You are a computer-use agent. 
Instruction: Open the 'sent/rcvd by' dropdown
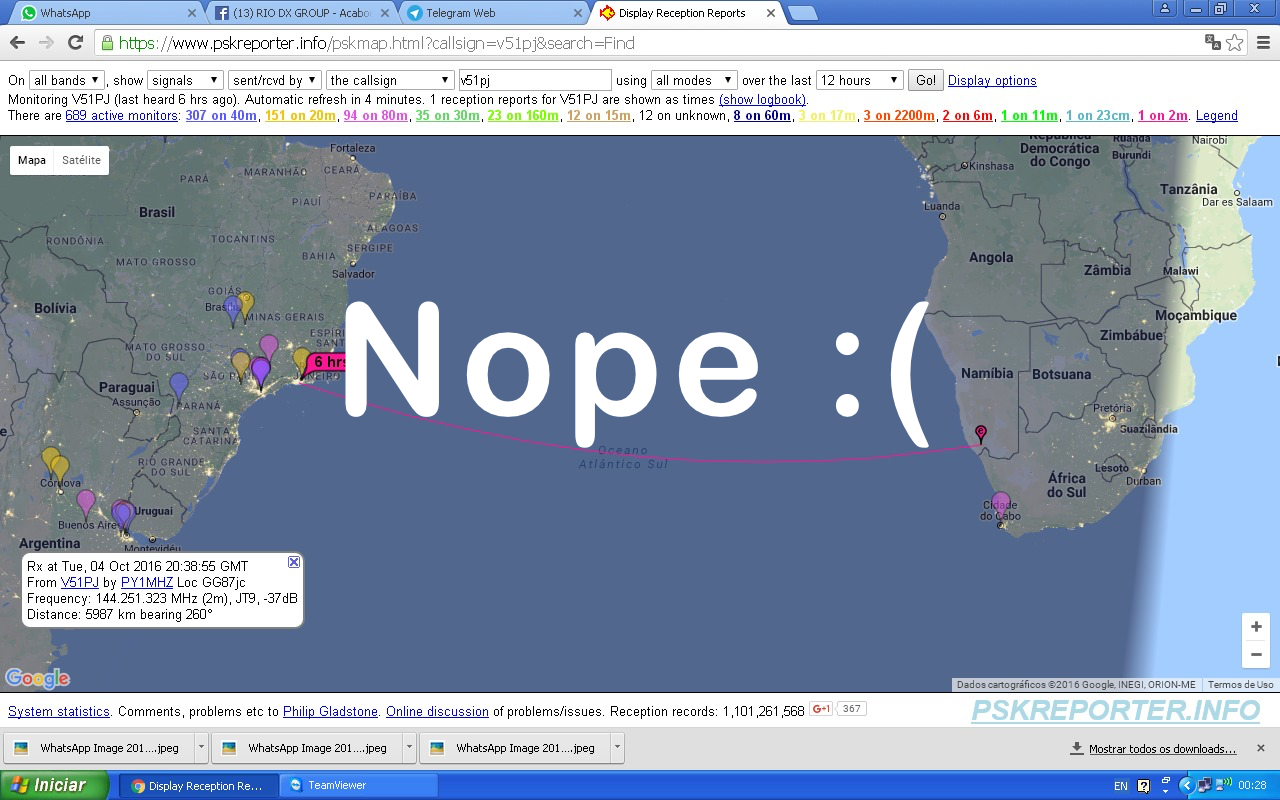(275, 80)
